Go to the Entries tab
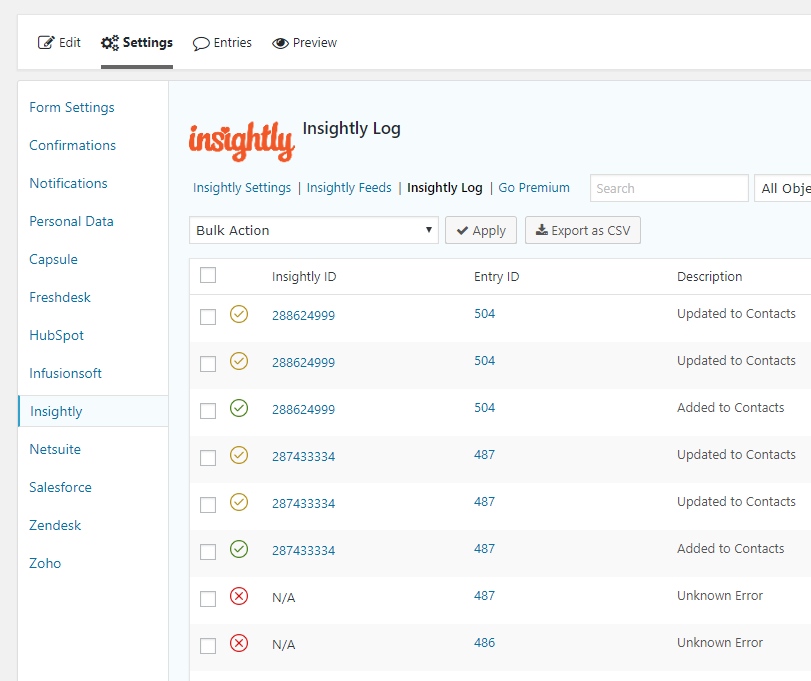811x681 pixels. point(222,43)
